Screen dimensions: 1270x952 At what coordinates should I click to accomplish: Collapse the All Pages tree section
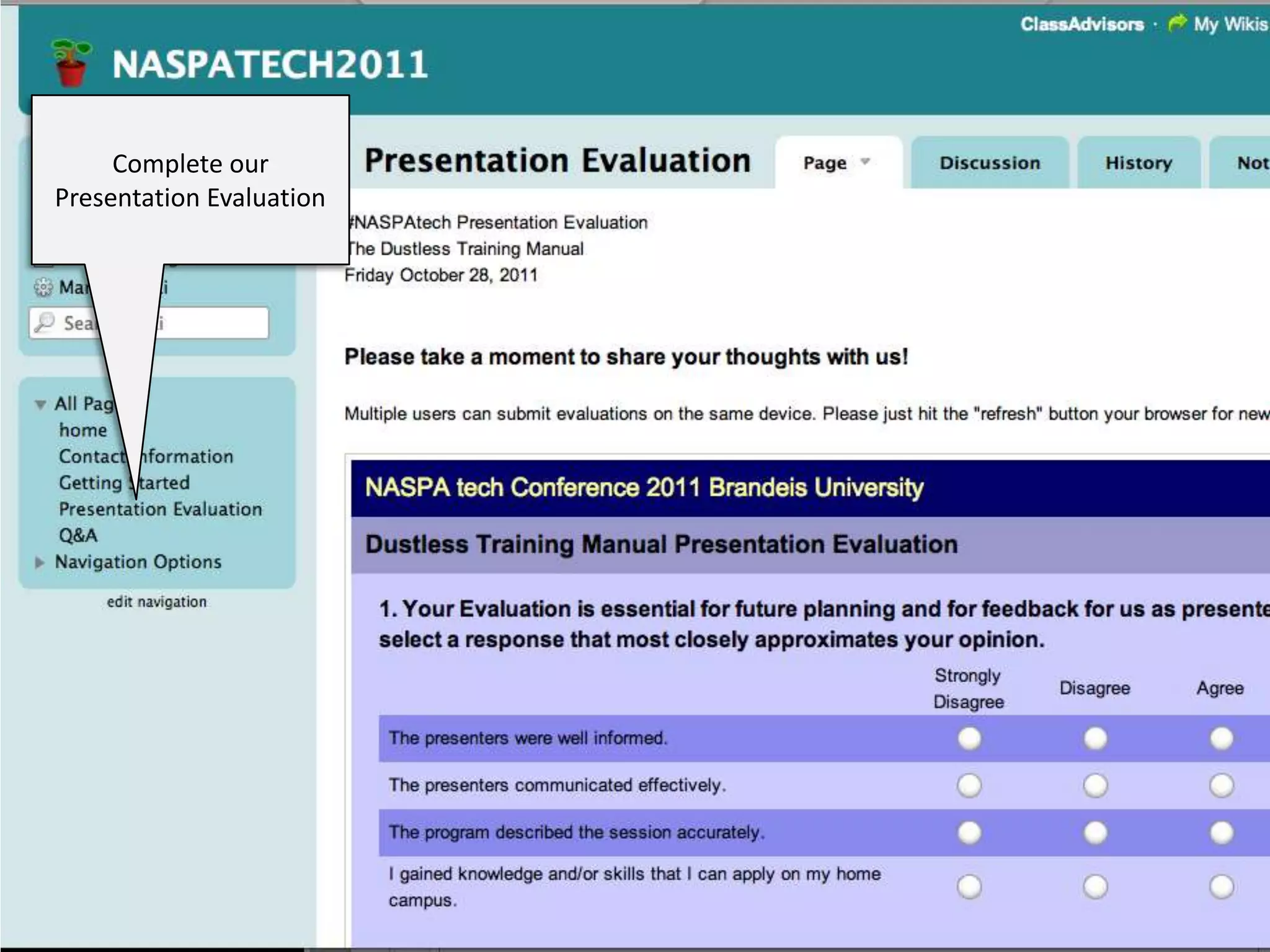coord(40,405)
